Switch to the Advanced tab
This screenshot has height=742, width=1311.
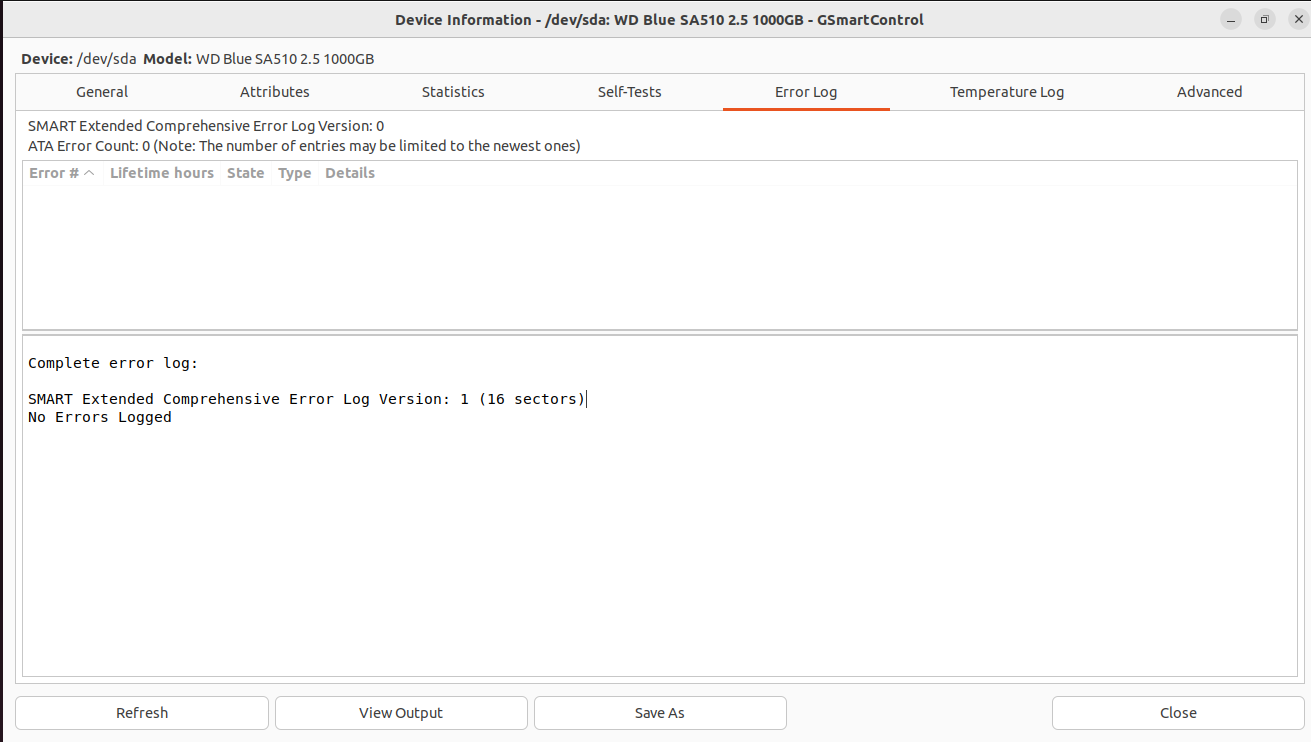[1209, 92]
